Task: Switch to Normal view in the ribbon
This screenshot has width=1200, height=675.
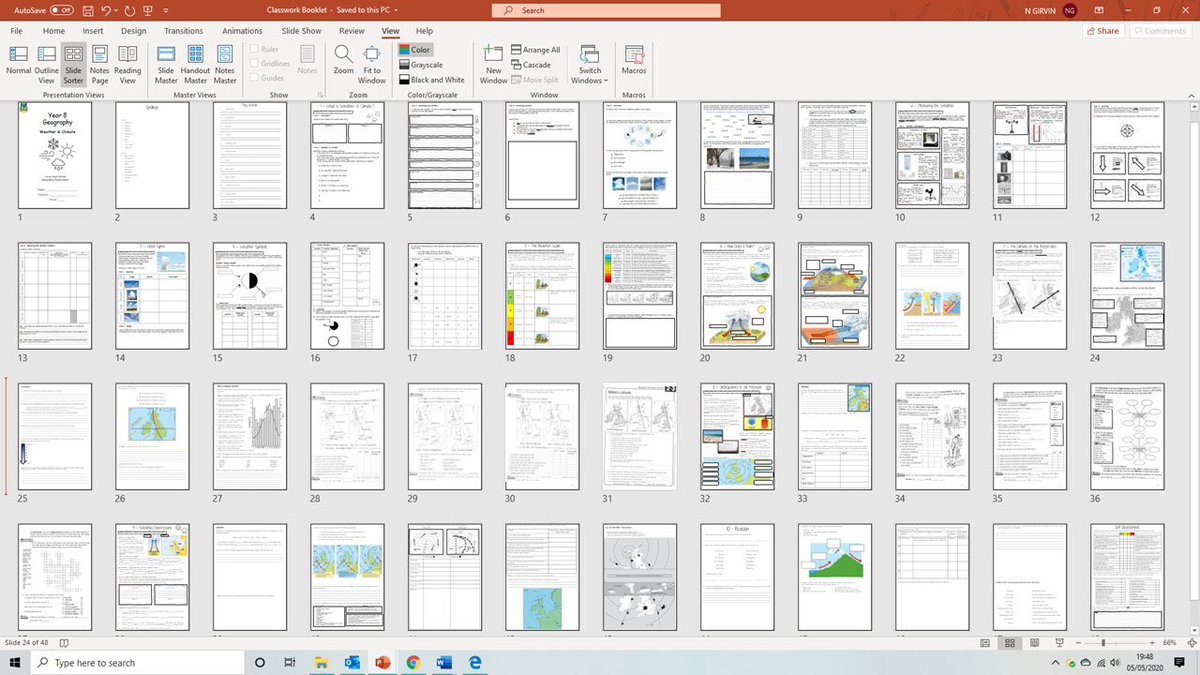Action: click(x=18, y=62)
